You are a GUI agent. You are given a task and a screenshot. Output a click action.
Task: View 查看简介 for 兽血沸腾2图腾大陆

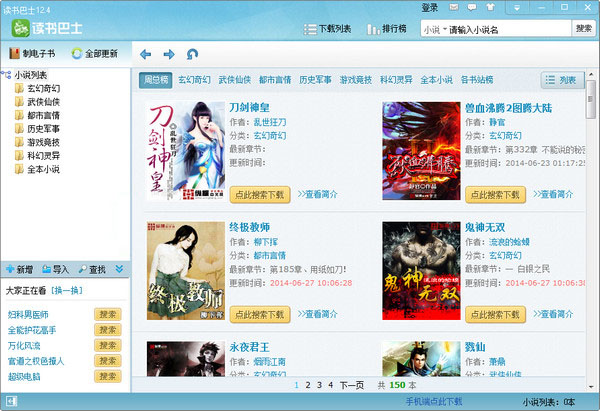tap(553, 194)
